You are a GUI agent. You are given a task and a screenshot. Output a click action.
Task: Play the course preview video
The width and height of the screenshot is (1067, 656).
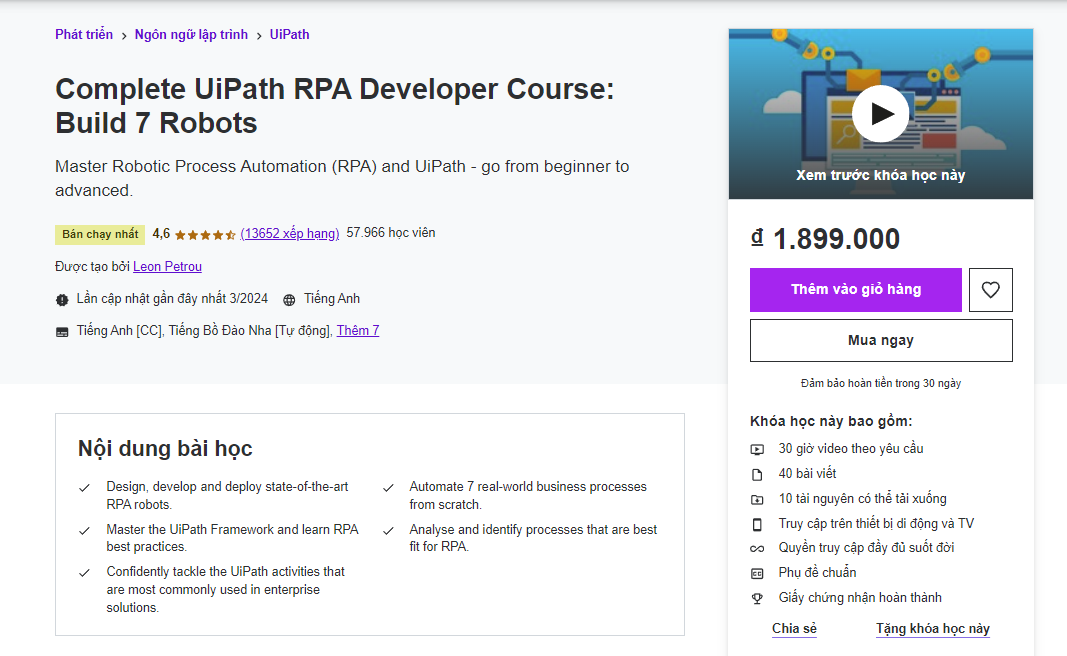pyautogui.click(x=879, y=113)
